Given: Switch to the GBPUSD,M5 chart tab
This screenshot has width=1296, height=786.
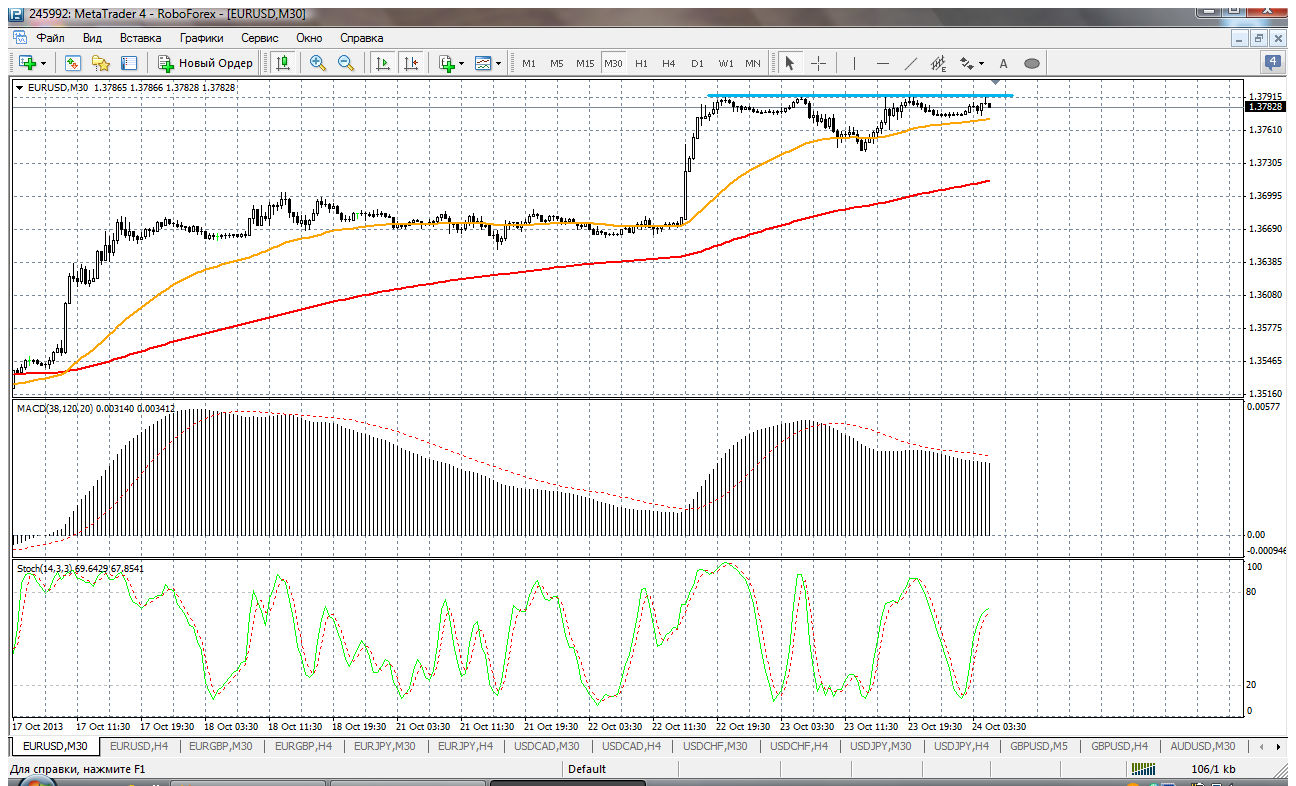Looking at the screenshot, I should [1038, 746].
